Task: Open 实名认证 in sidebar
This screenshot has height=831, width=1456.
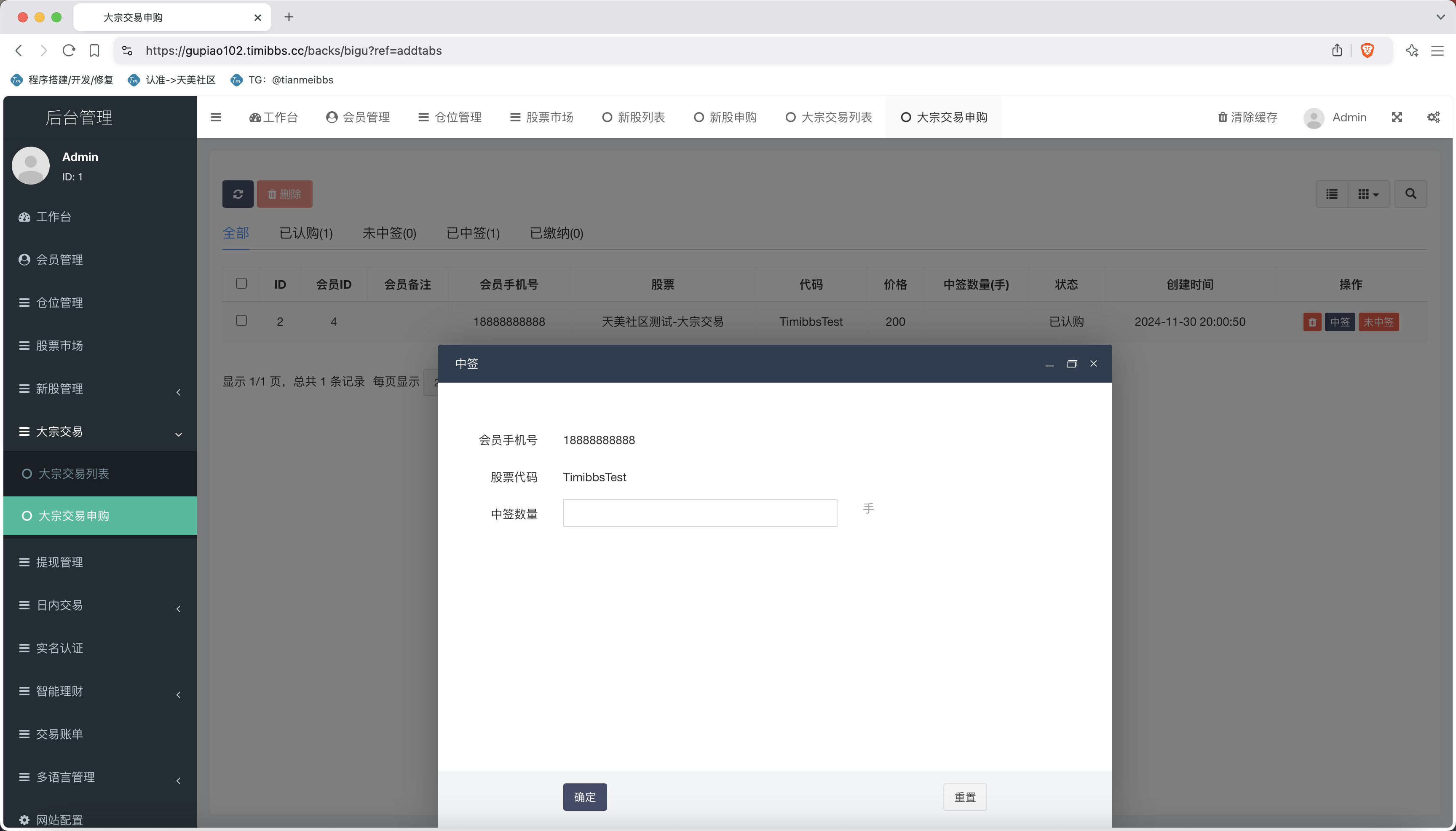Action: [100, 649]
